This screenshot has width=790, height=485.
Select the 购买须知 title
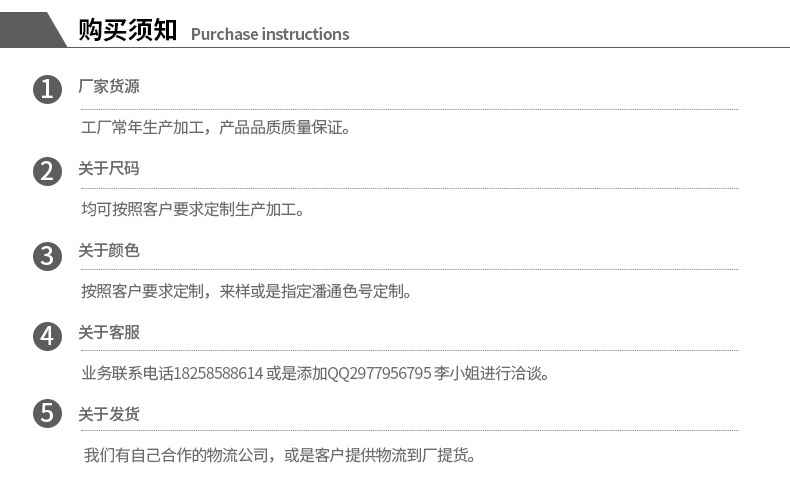tap(127, 31)
